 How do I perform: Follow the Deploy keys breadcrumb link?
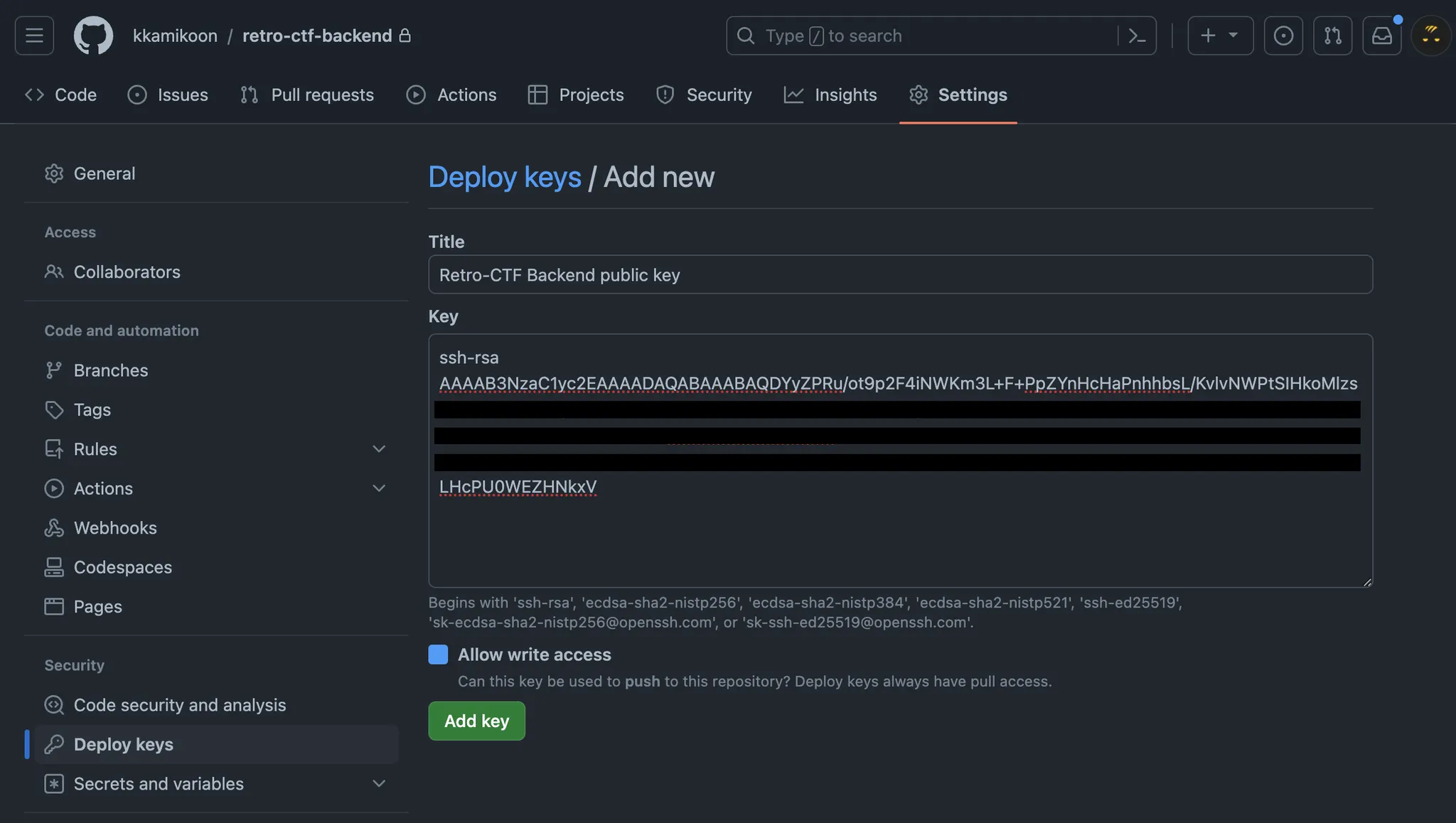point(505,177)
